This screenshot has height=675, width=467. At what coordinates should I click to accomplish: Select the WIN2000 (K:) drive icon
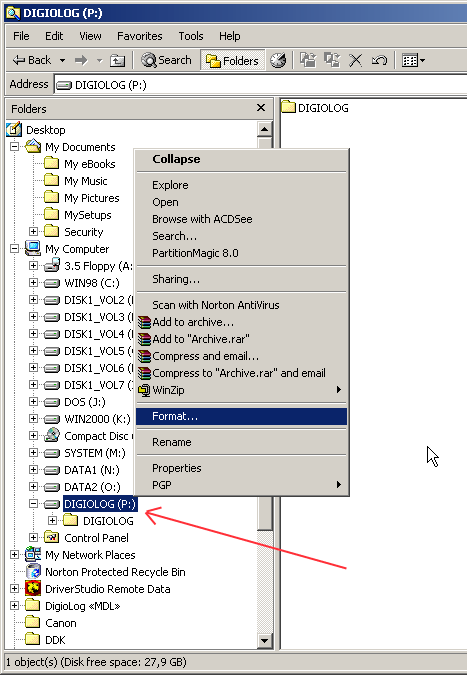tap(52, 419)
